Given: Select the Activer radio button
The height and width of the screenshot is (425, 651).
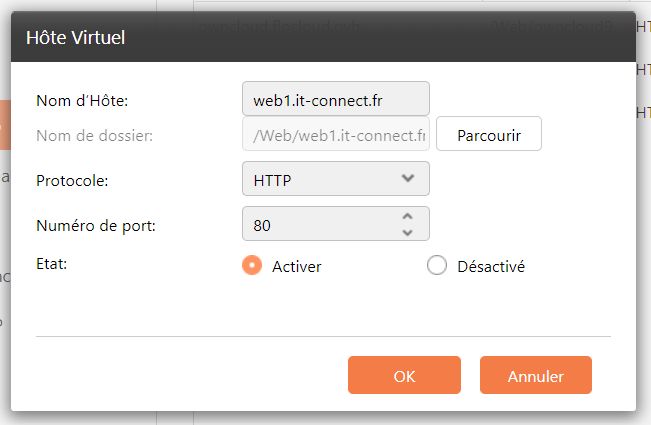Looking at the screenshot, I should point(252,266).
